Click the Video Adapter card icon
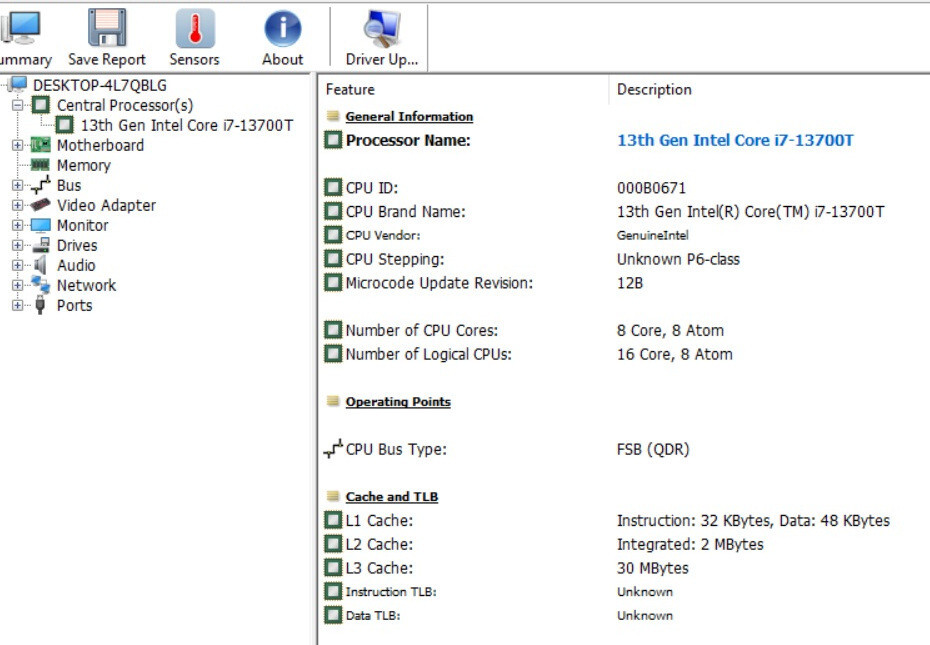Viewport: 930px width, 645px height. pos(40,205)
